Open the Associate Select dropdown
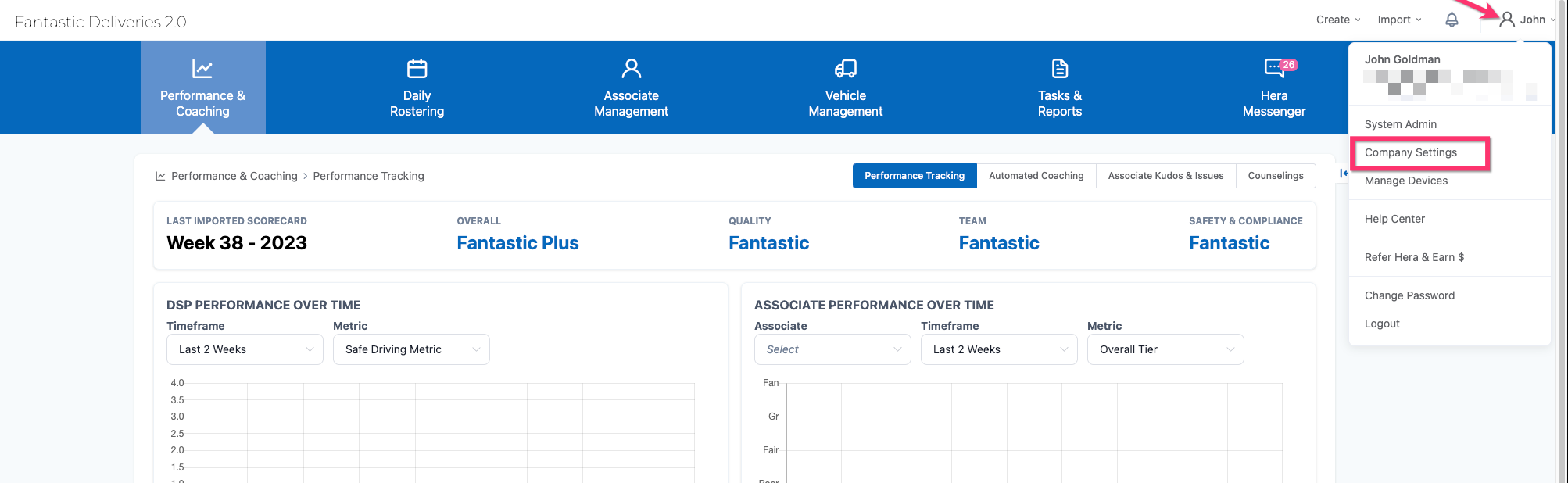The width and height of the screenshot is (1568, 483). point(832,349)
